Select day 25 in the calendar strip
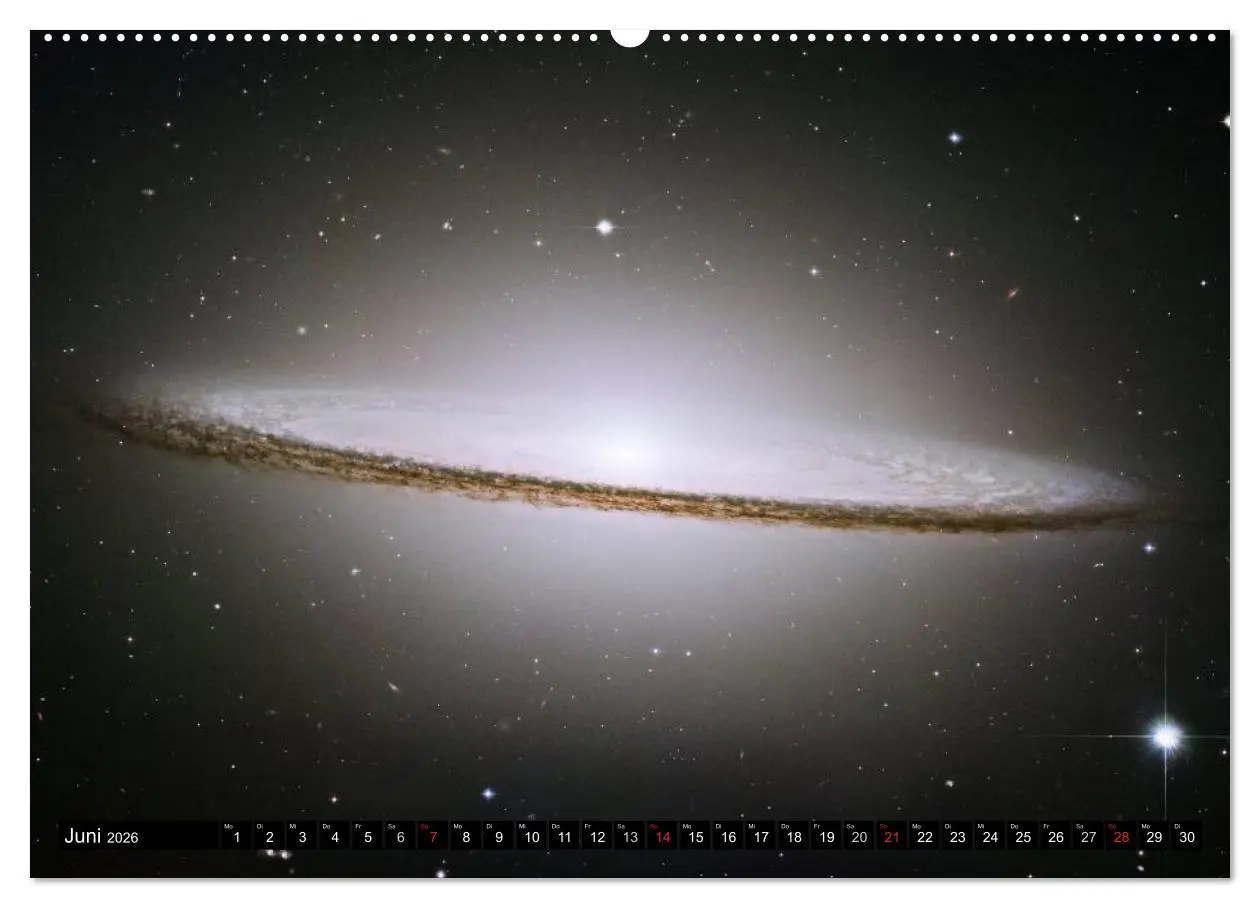The image size is (1260, 908). click(x=1023, y=837)
